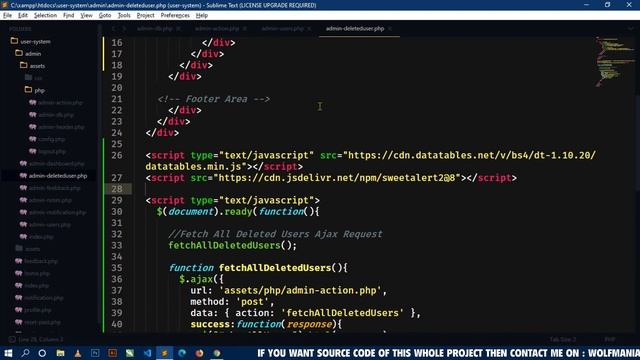Click line number 35 in the gutter
This screenshot has width=640, height=360.
coord(117,268)
